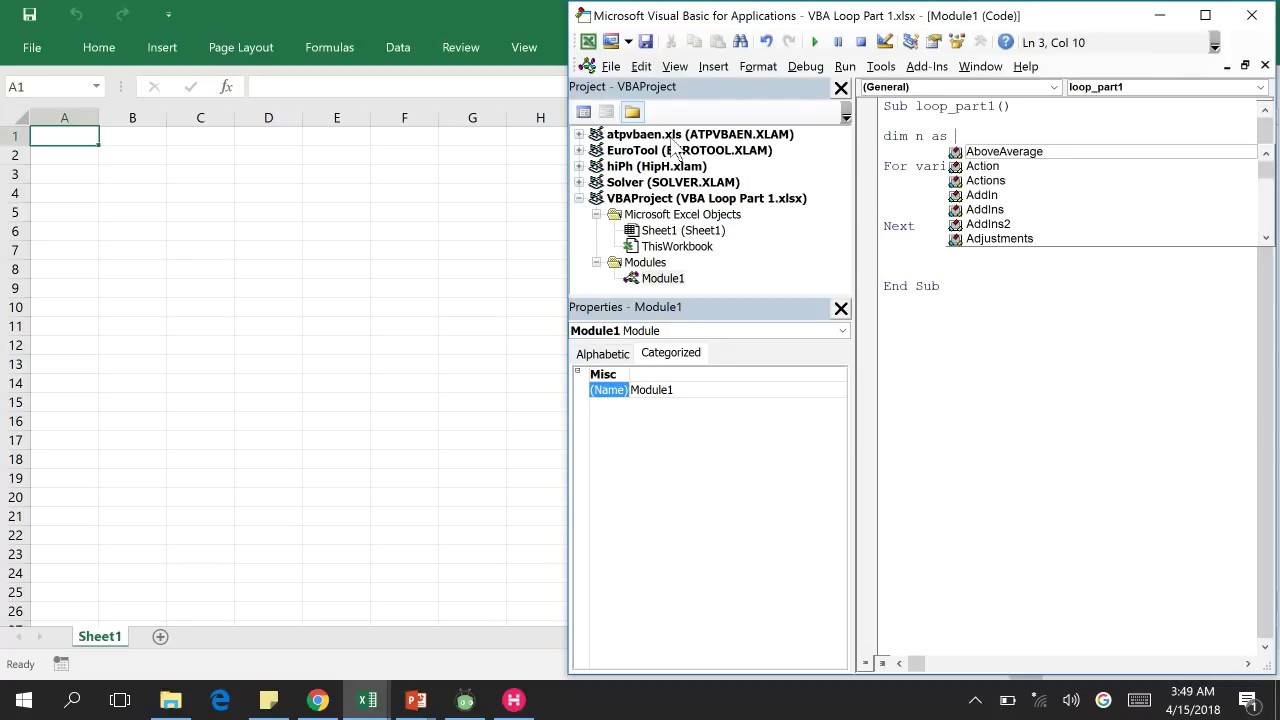This screenshot has height=720, width=1280.
Task: Open the VBA Edit menu
Action: click(x=641, y=66)
